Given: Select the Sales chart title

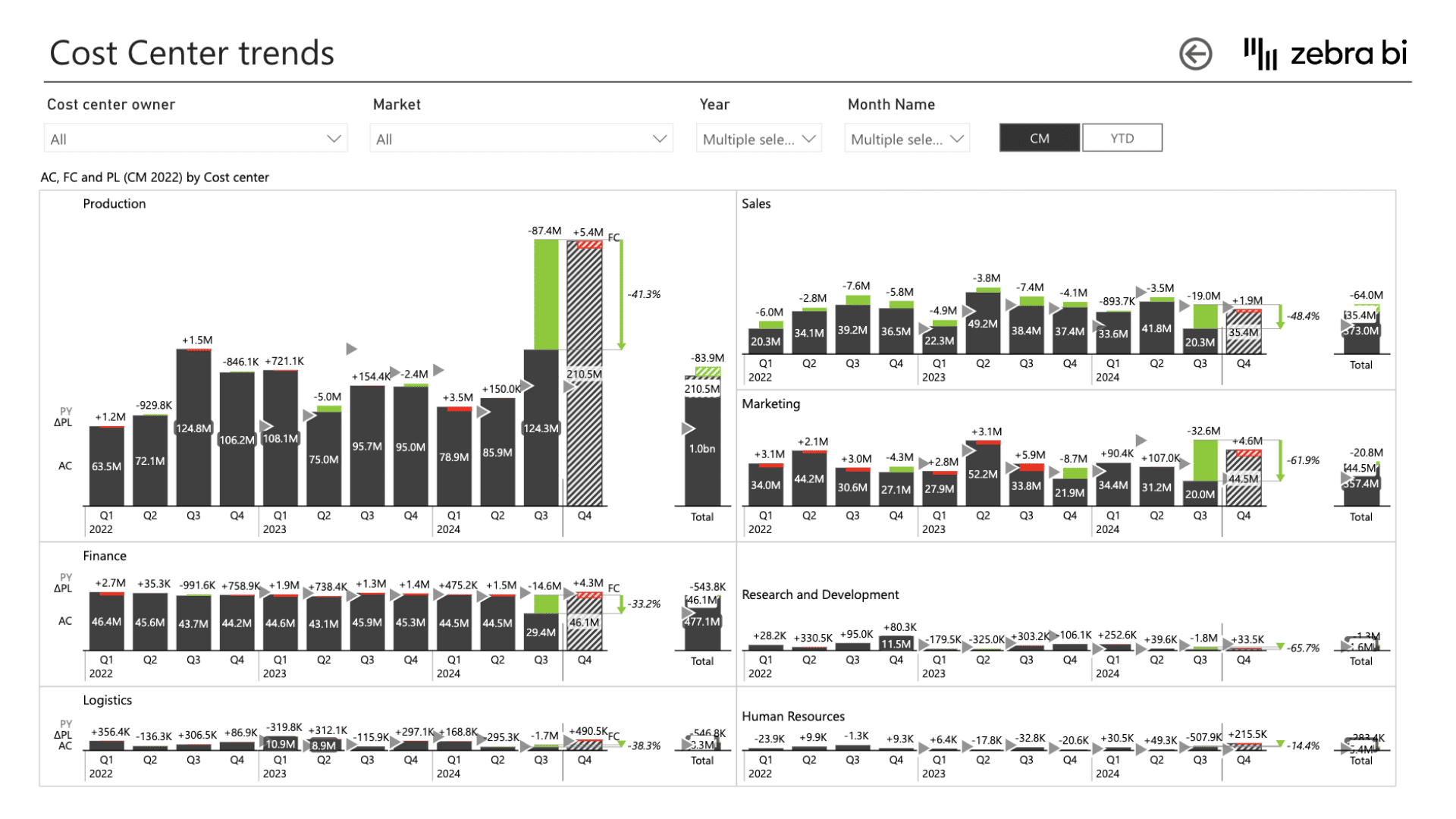Looking at the screenshot, I should point(756,203).
